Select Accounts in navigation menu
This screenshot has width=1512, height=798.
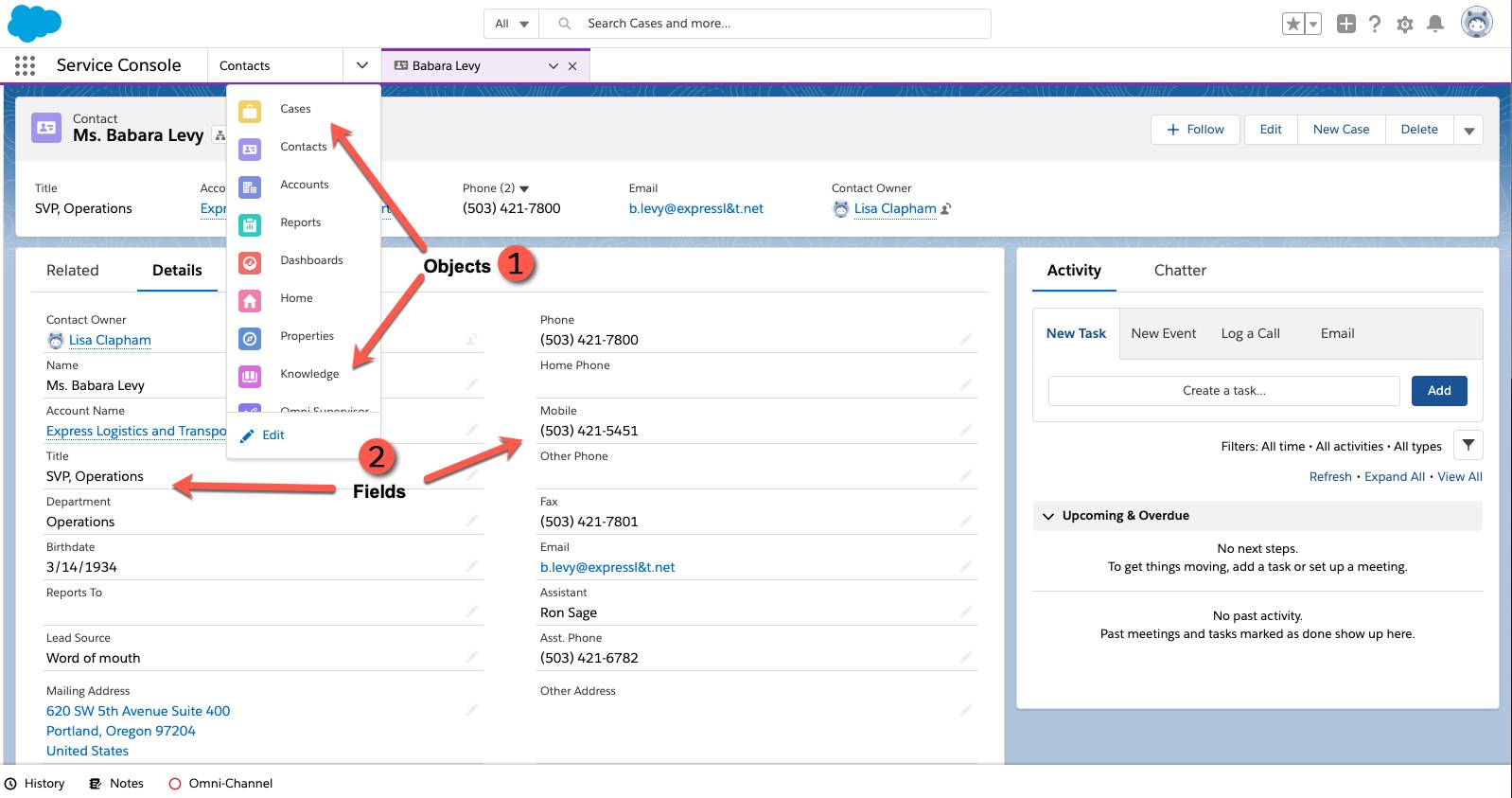305,185
